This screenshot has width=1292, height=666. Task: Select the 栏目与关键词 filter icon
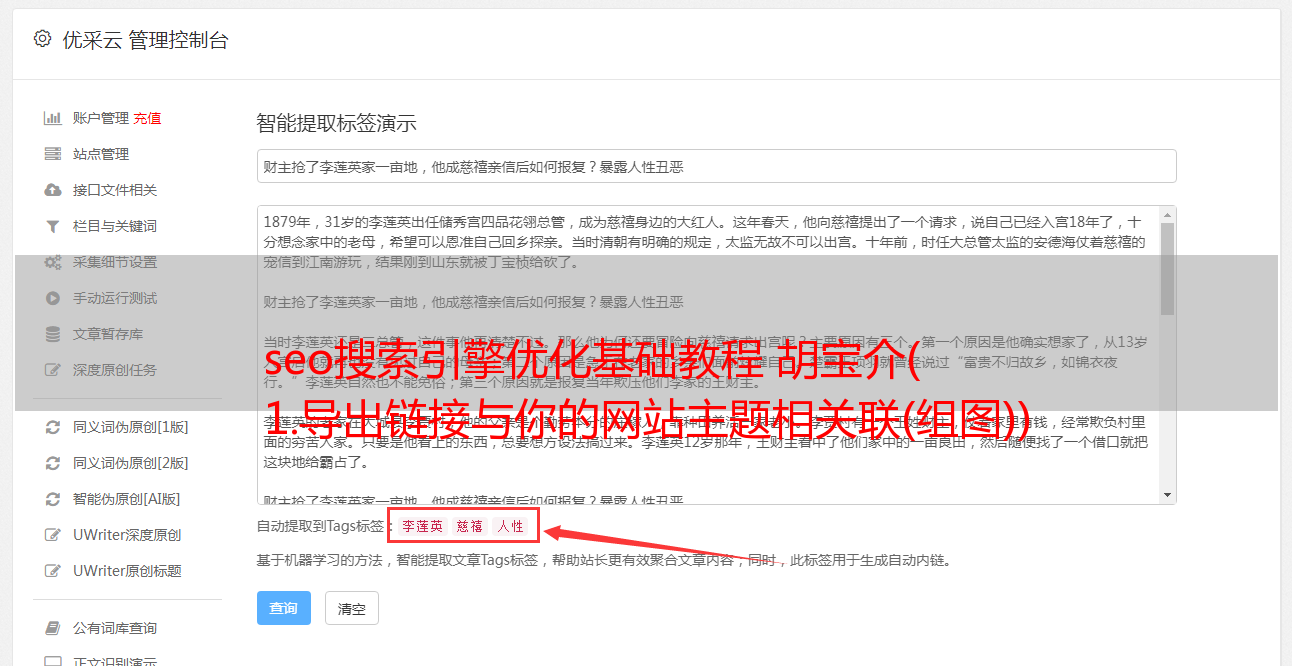tap(53, 226)
